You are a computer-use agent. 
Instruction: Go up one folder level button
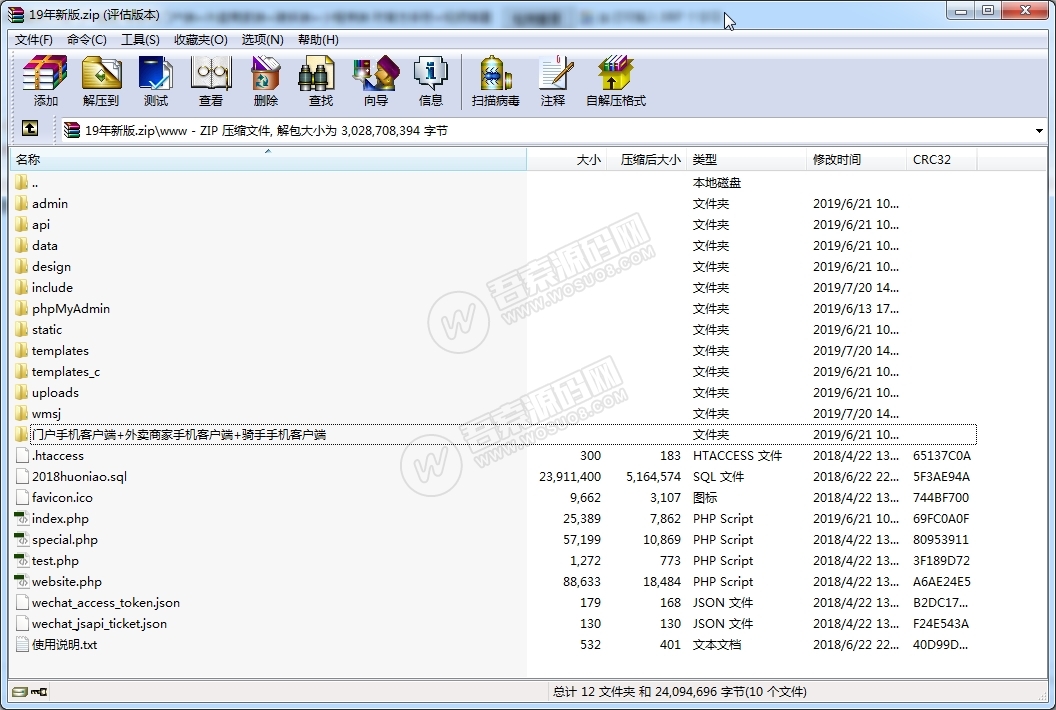click(x=30, y=129)
